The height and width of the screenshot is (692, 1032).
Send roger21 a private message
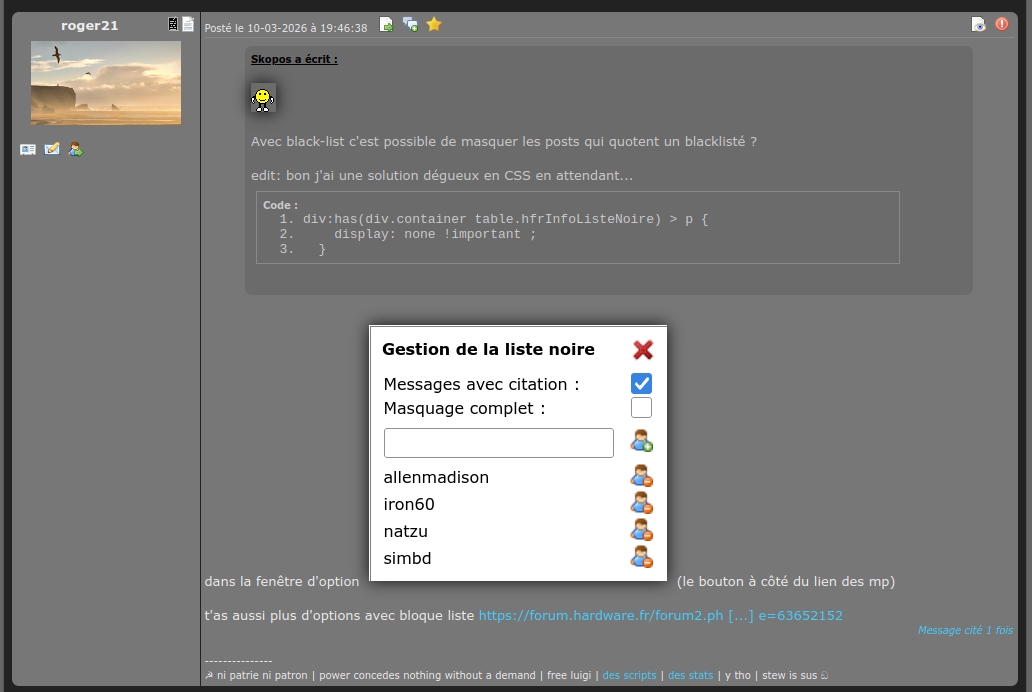(52, 149)
